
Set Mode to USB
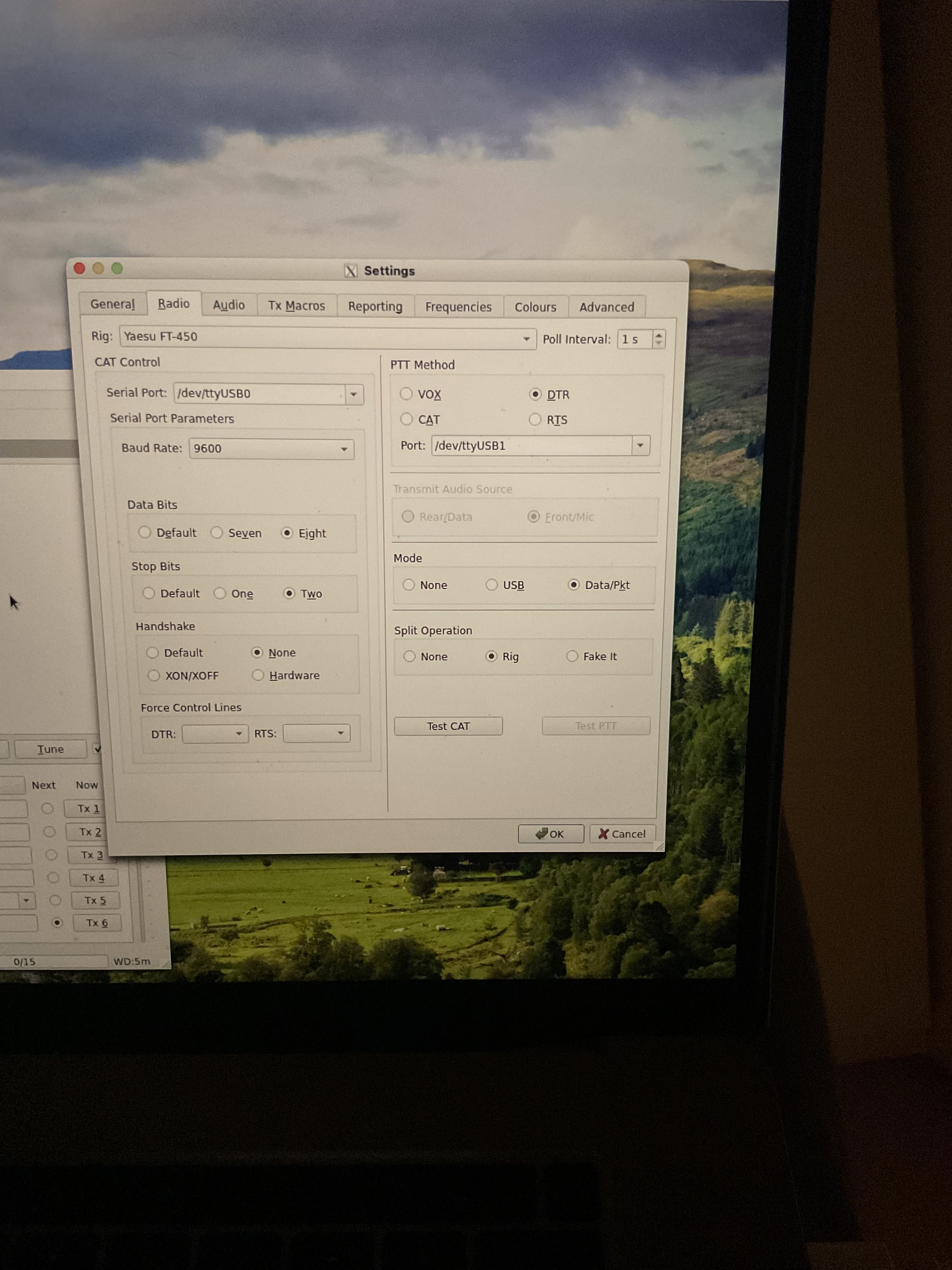point(492,585)
